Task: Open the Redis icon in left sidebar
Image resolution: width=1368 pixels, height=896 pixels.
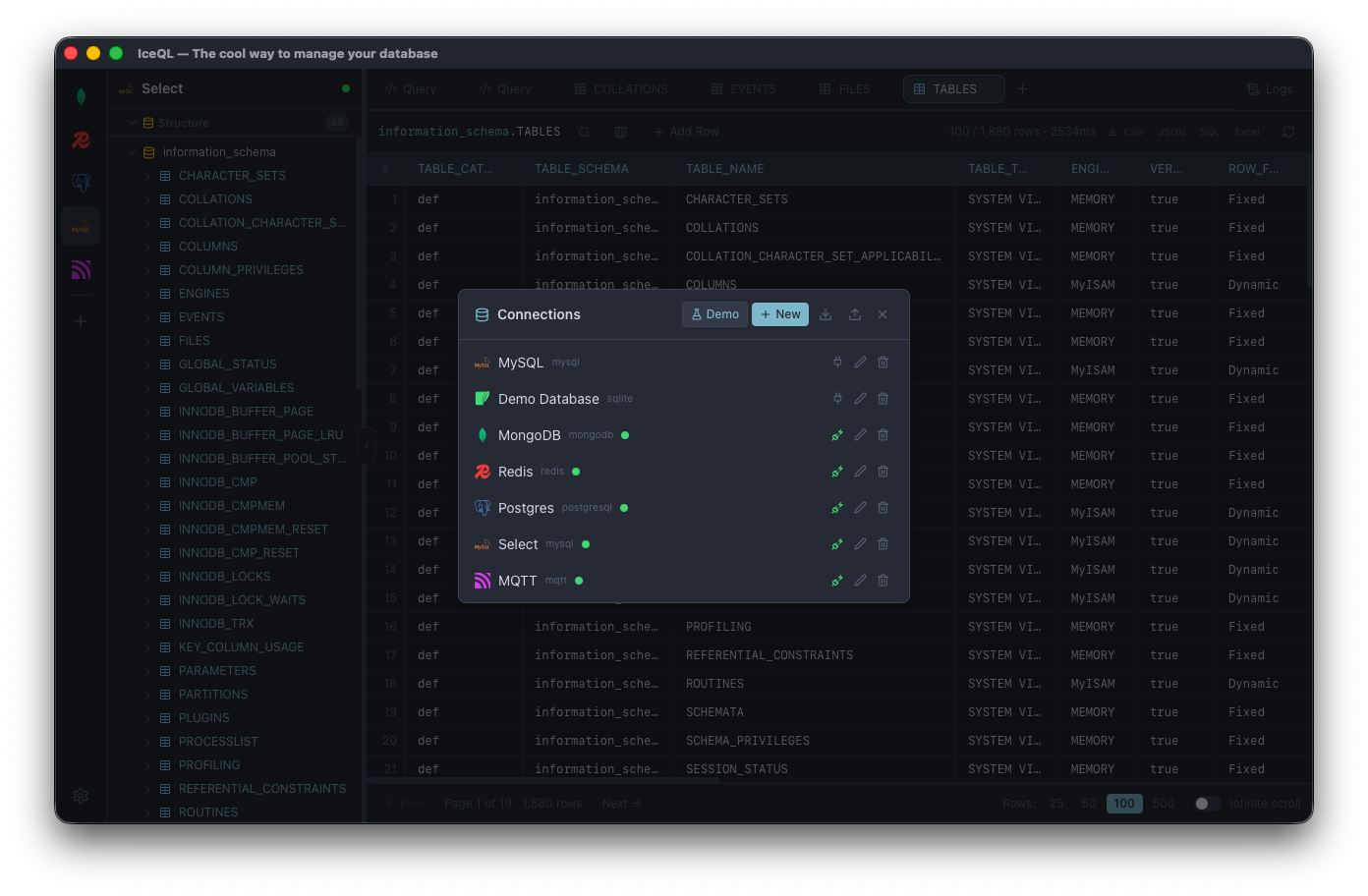Action: pos(81,140)
